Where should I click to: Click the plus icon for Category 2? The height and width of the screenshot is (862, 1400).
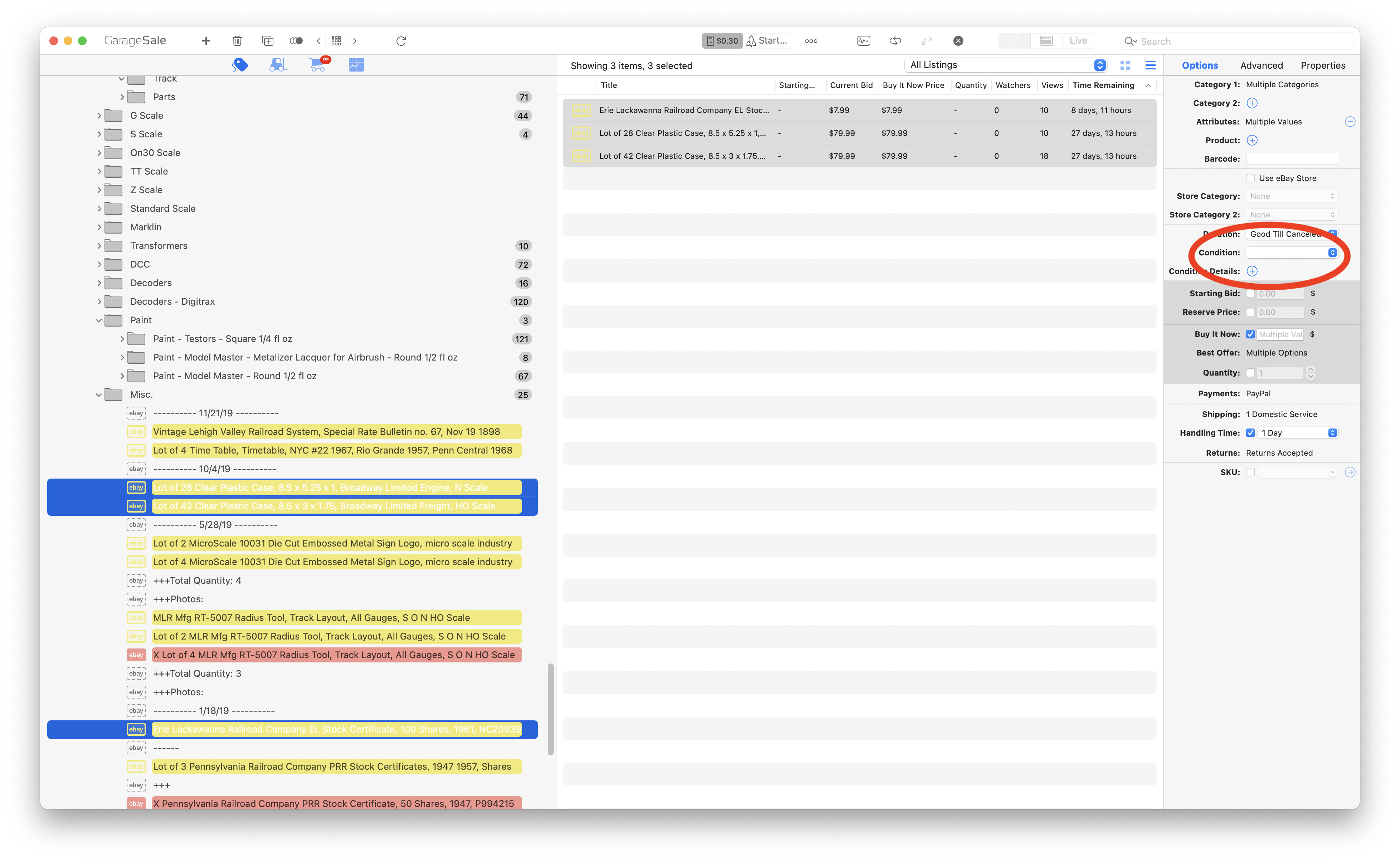[1252, 103]
